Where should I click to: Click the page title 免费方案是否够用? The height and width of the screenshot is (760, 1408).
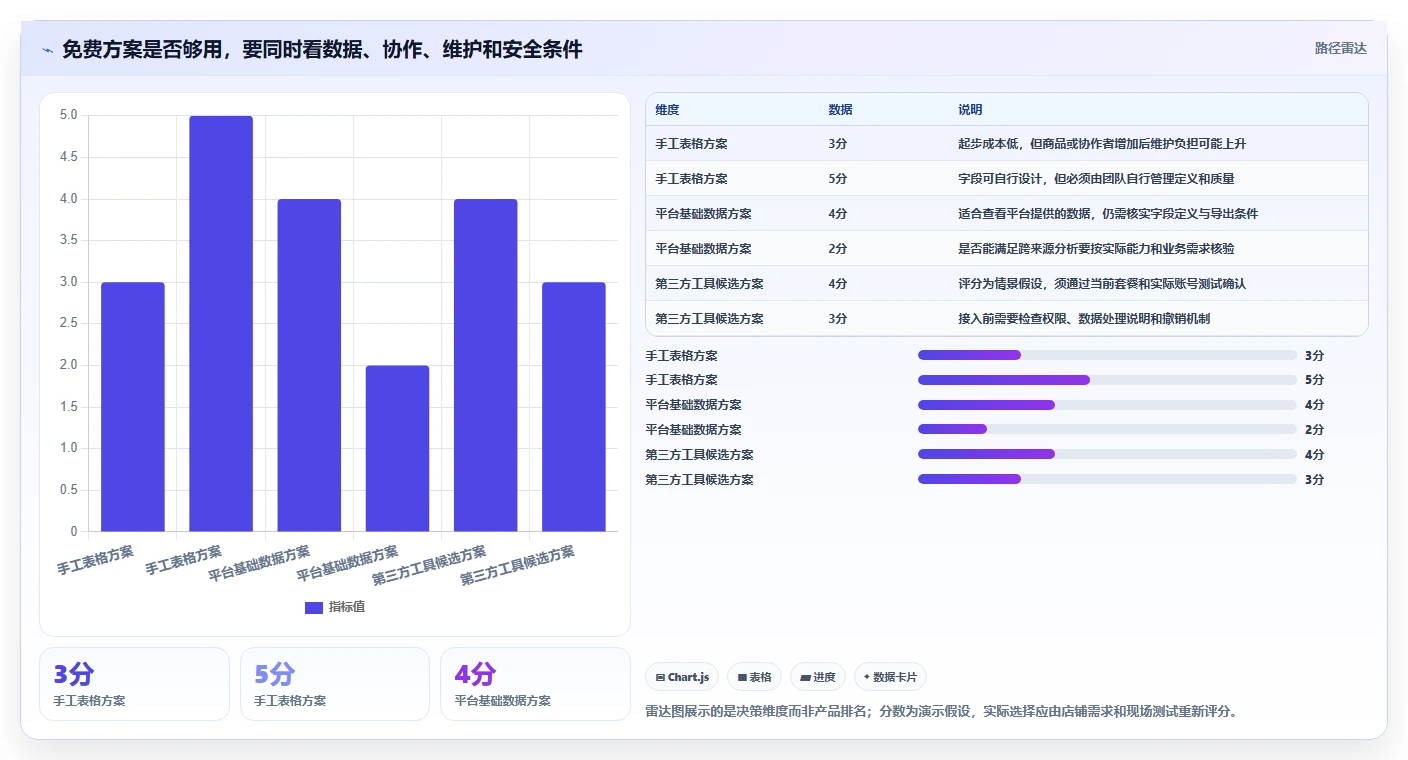(x=322, y=49)
